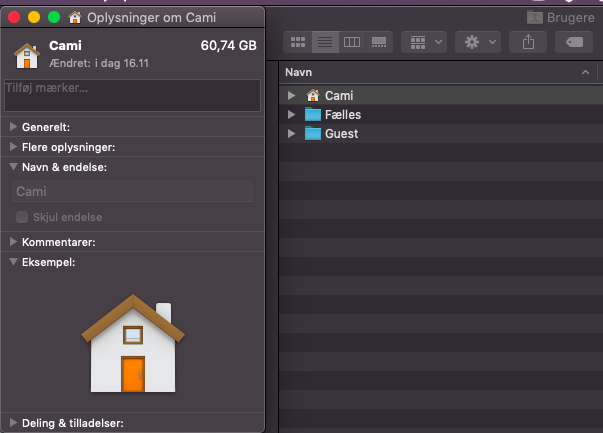The height and width of the screenshot is (433, 603).
Task: Collapse the Navn & endelse section
Action: point(13,167)
